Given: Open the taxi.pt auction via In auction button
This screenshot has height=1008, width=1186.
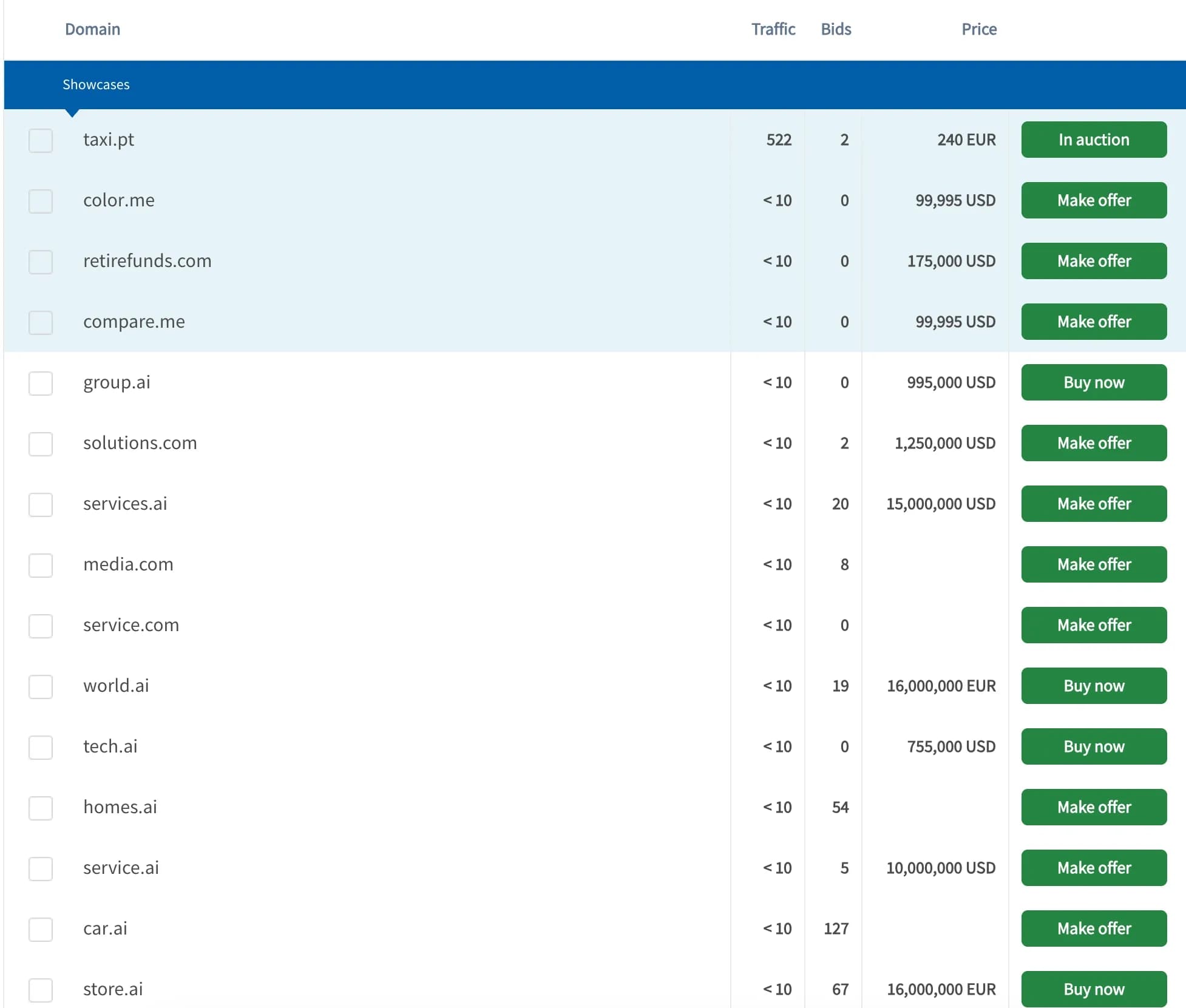Looking at the screenshot, I should click(1094, 140).
